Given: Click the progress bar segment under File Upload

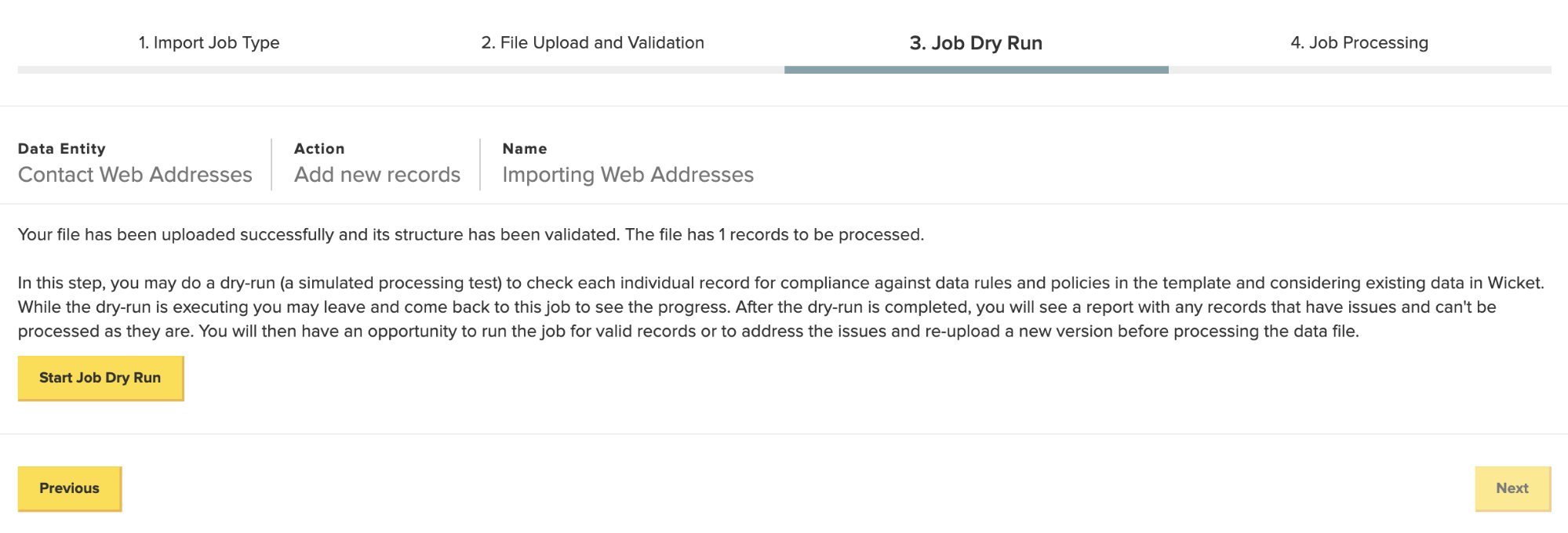Looking at the screenshot, I should tap(592, 70).
